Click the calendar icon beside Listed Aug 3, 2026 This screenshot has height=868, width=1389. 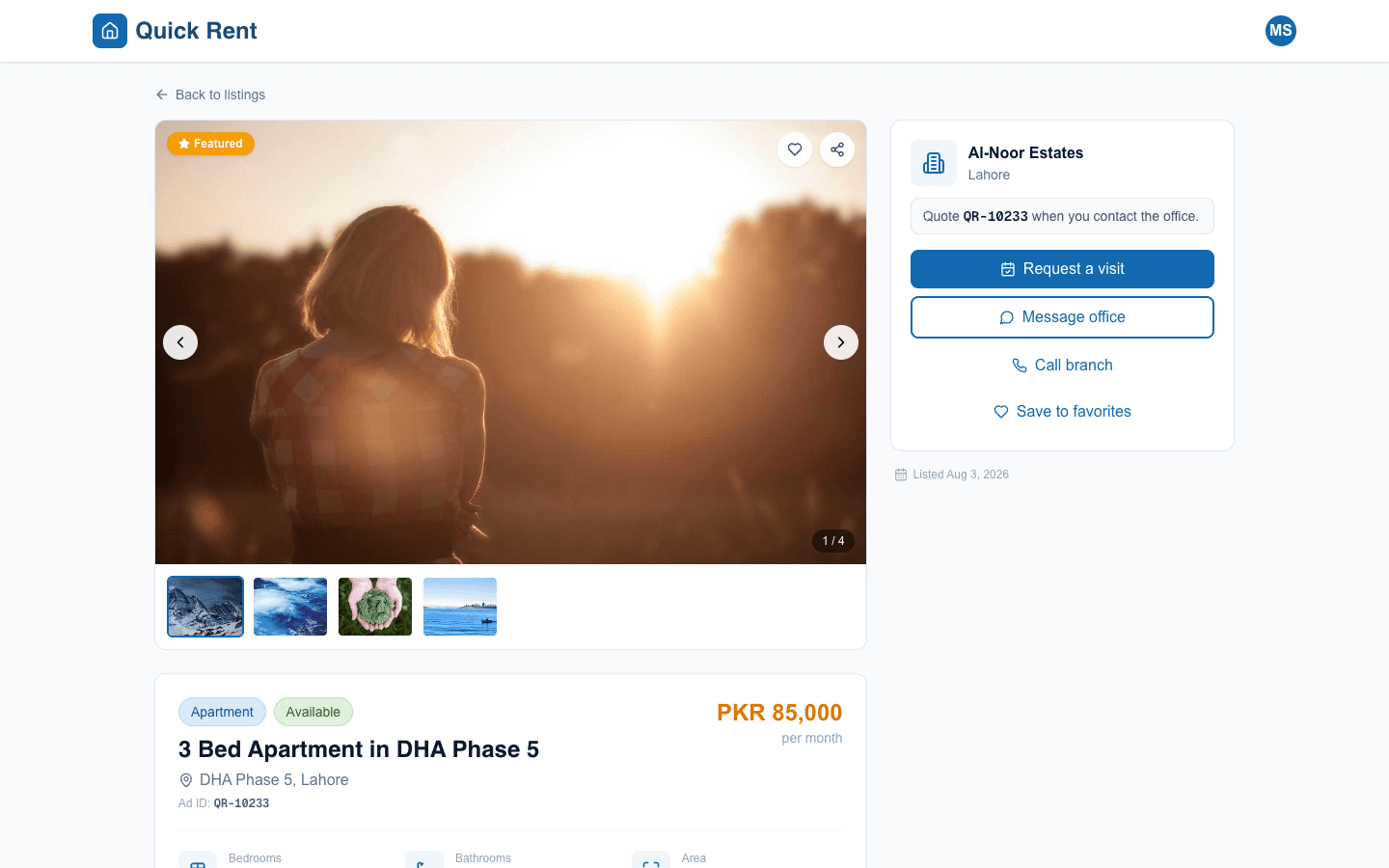tap(901, 475)
